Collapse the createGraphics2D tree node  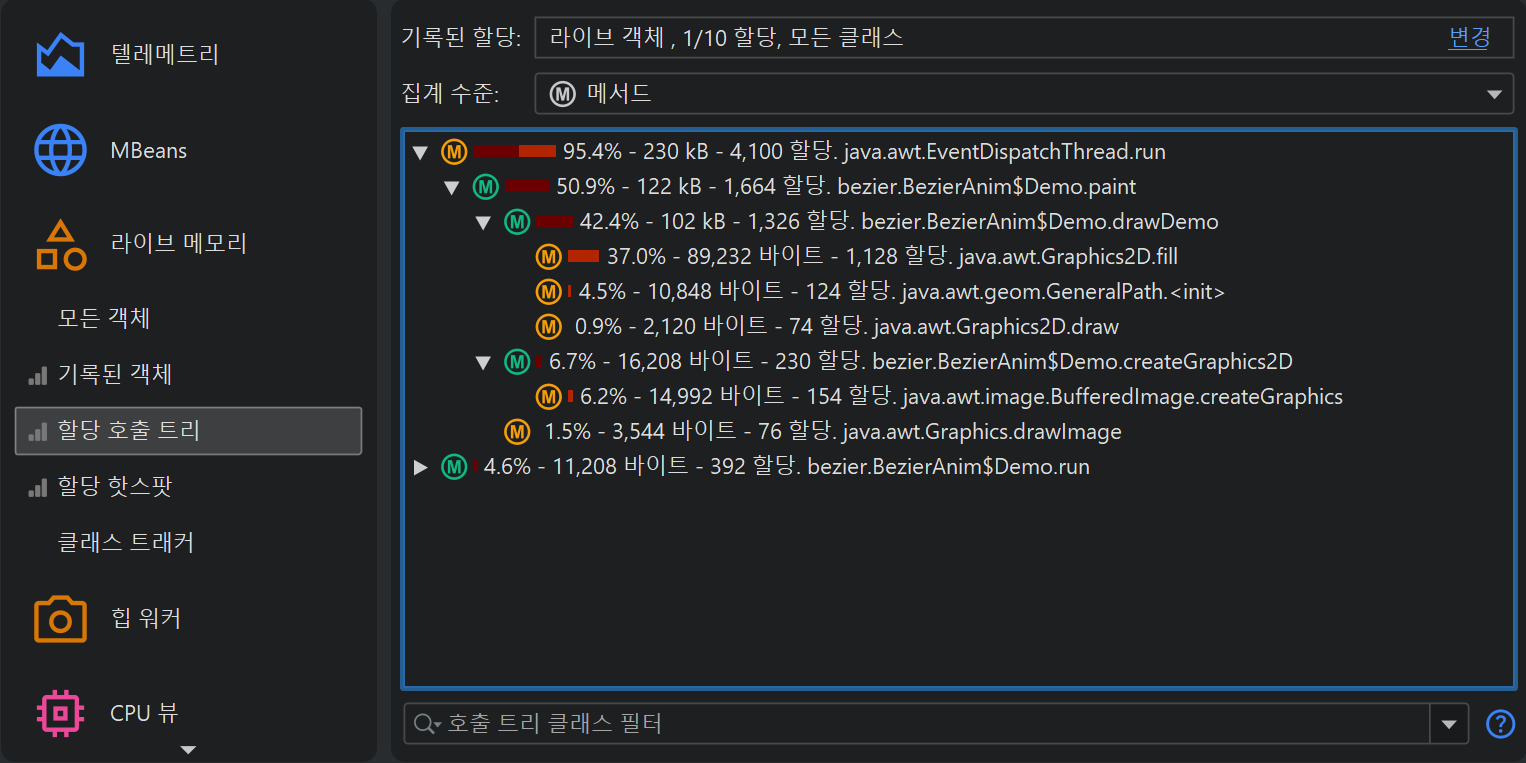483,362
